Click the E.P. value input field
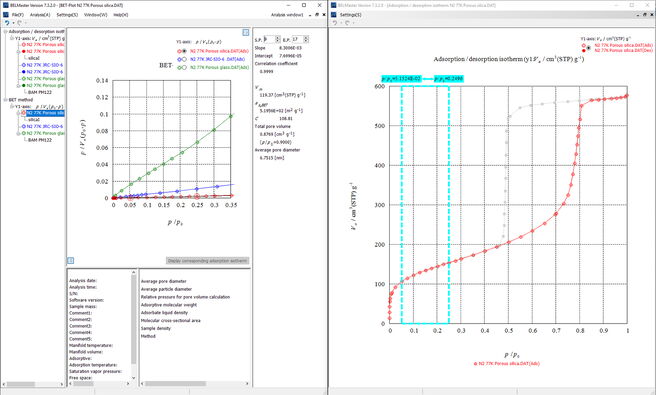 pos(297,39)
